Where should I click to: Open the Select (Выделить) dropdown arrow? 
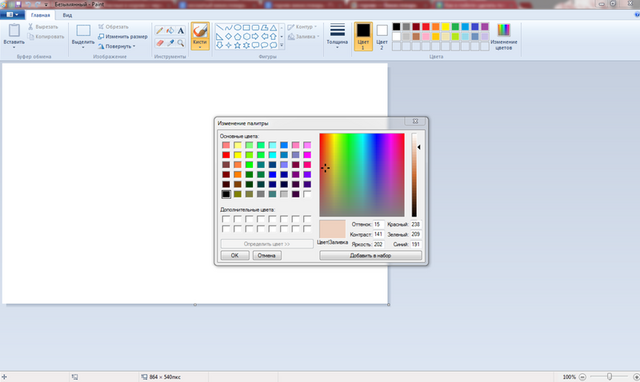[83, 47]
